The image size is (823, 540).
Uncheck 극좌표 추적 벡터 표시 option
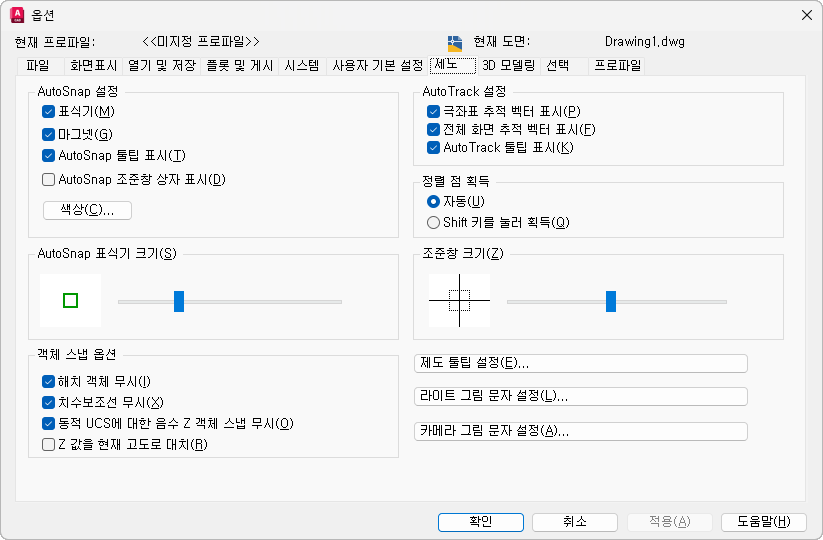(x=433, y=111)
